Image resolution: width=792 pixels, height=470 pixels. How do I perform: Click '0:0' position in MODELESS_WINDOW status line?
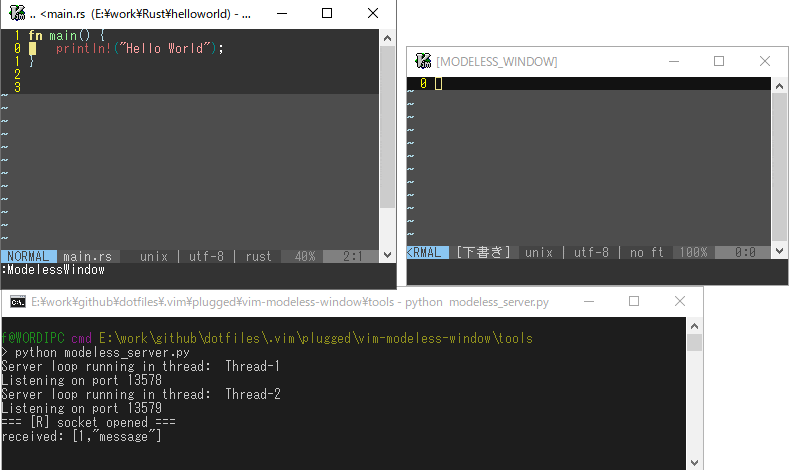[x=746, y=252]
